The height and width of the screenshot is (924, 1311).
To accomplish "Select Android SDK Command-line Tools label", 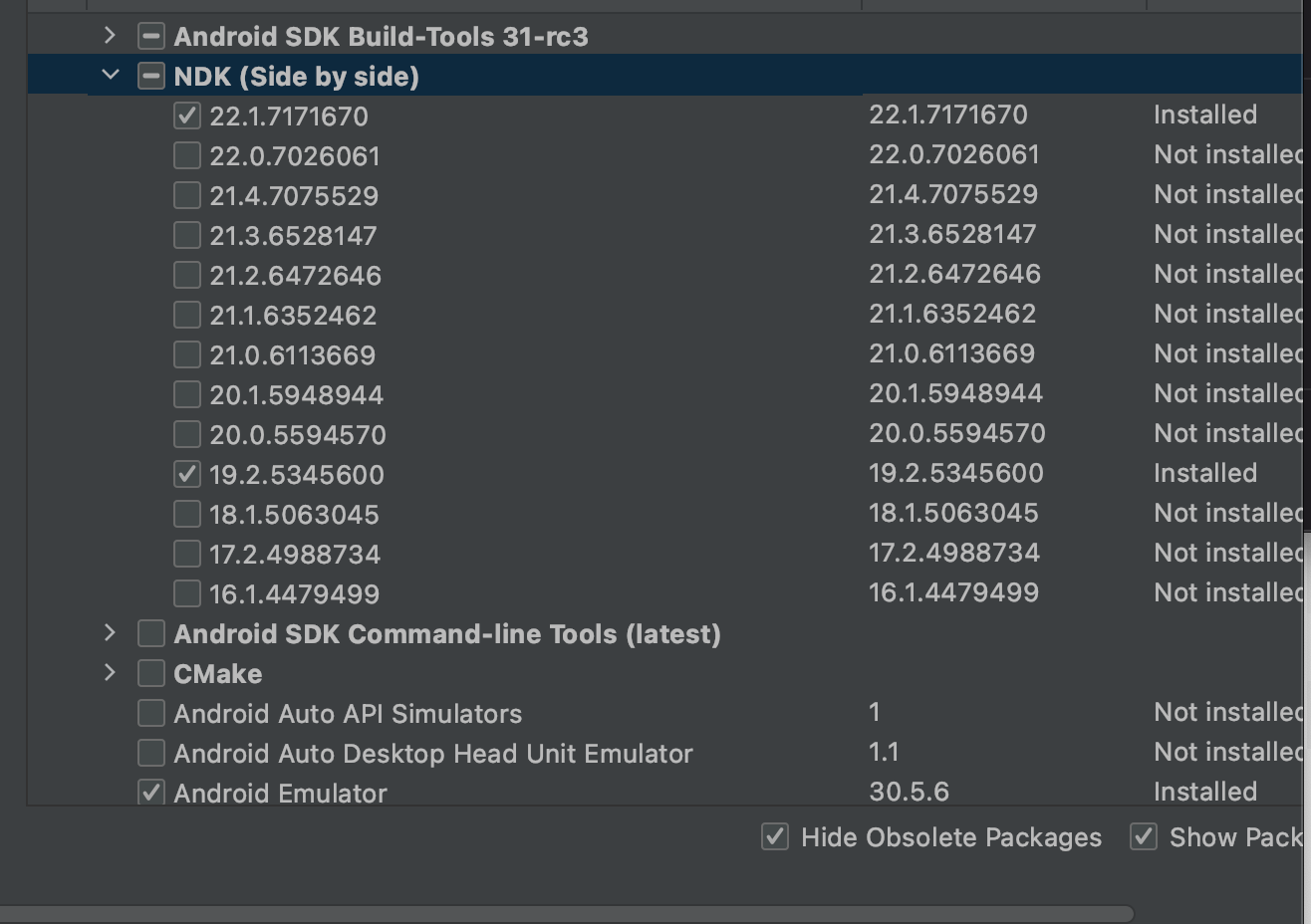I will coord(446,634).
